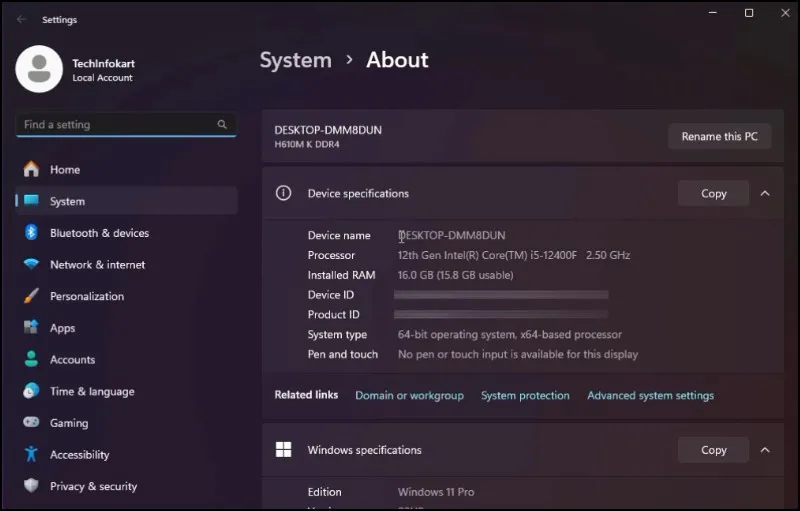Click the Personalization paintbrush icon
Screen dimensions: 800x511
coord(31,296)
